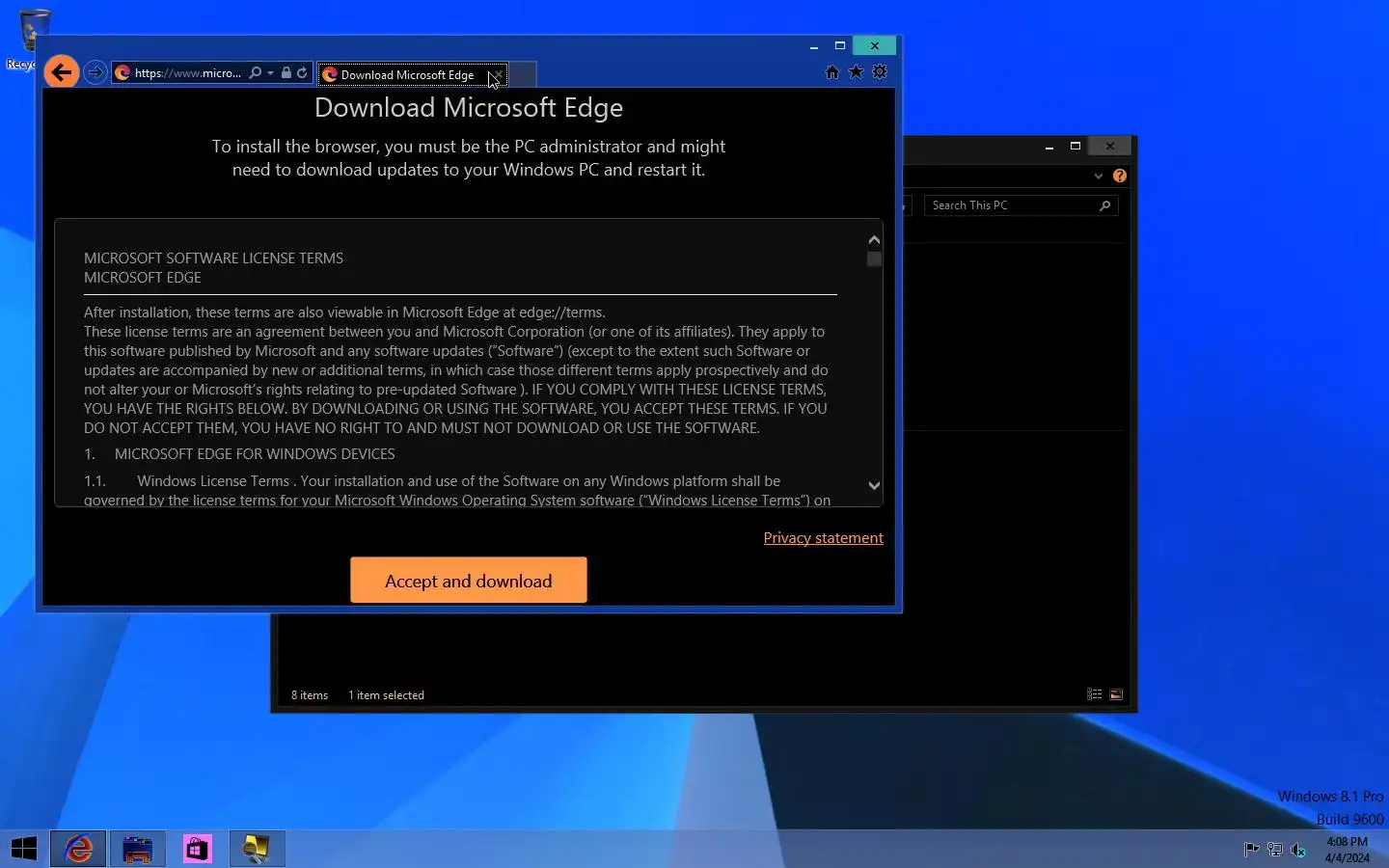Click the license terms scrollbar thumb
1389x868 pixels.
[x=874, y=259]
